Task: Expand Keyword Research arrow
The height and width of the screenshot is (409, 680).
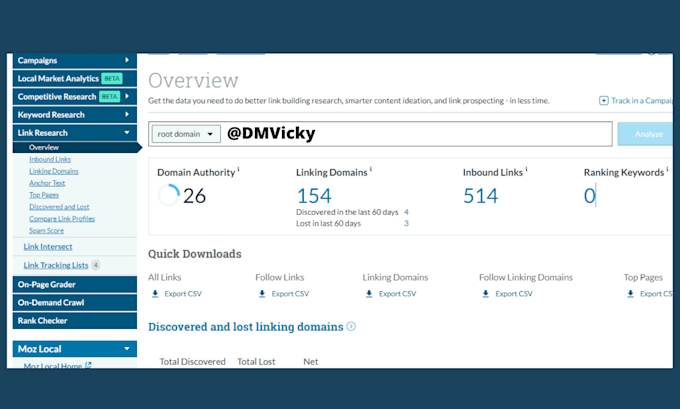Action: (127, 115)
